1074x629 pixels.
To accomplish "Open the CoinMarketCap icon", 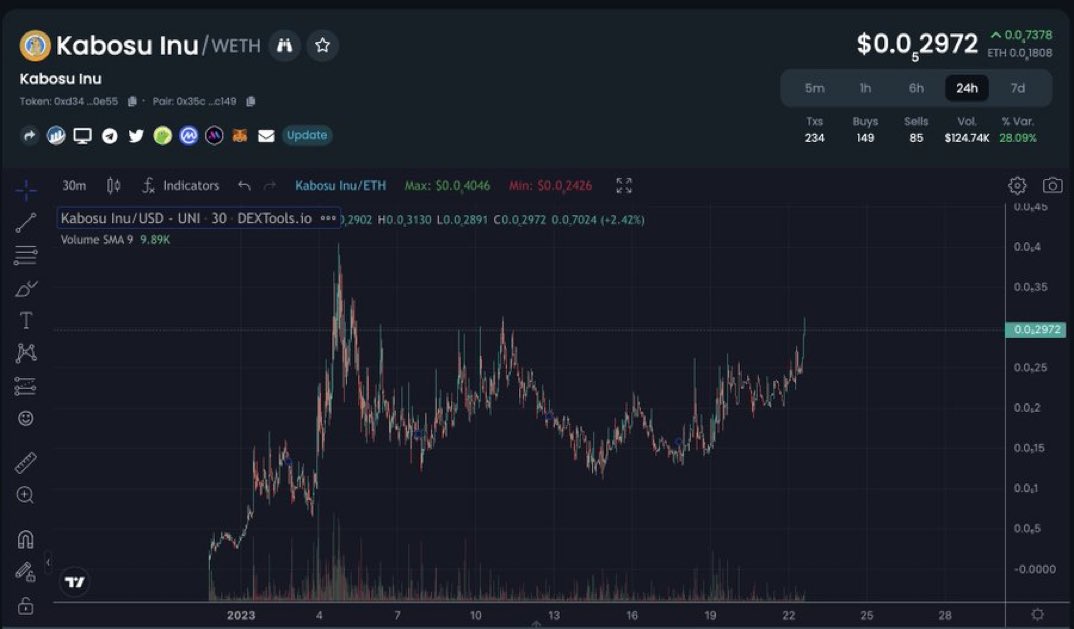I will [188, 136].
